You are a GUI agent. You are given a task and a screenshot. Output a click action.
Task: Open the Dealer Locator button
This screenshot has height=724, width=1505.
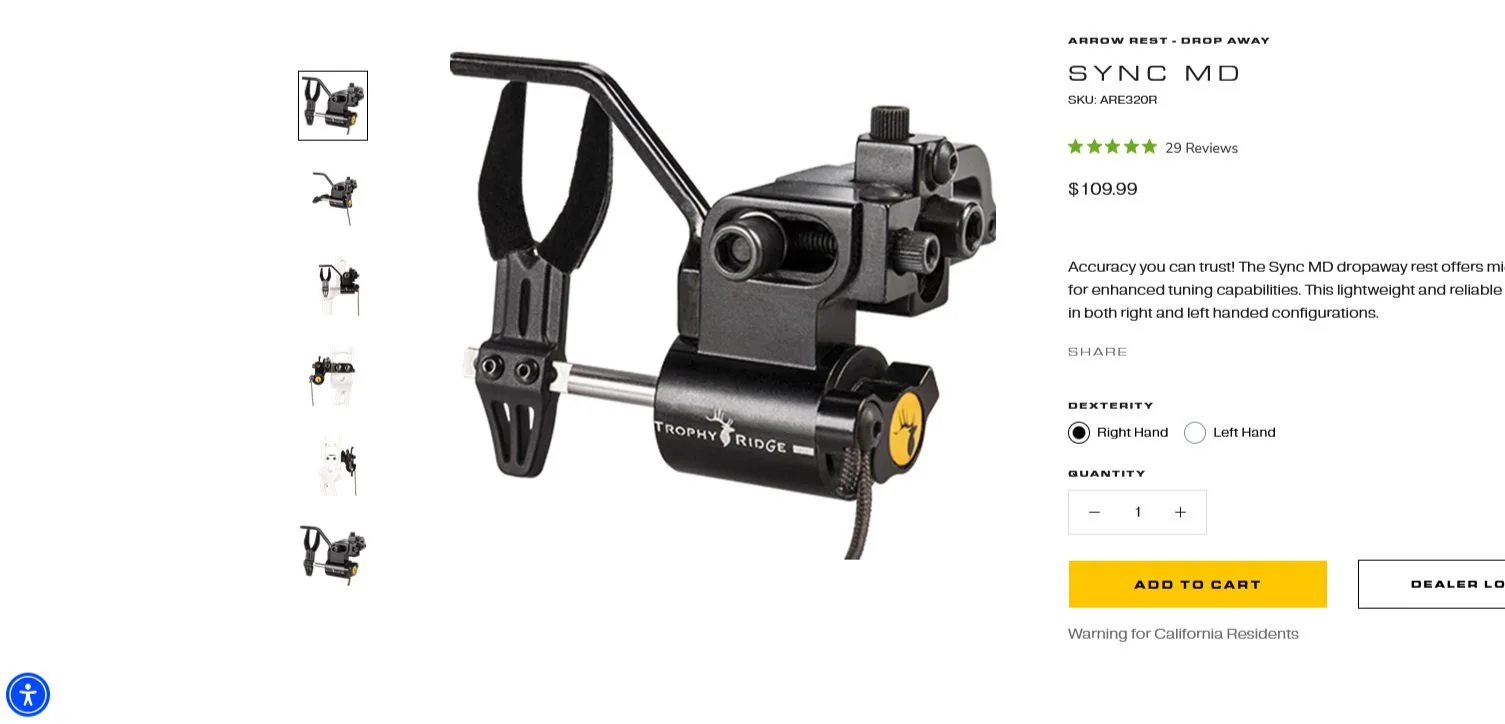click(1431, 584)
